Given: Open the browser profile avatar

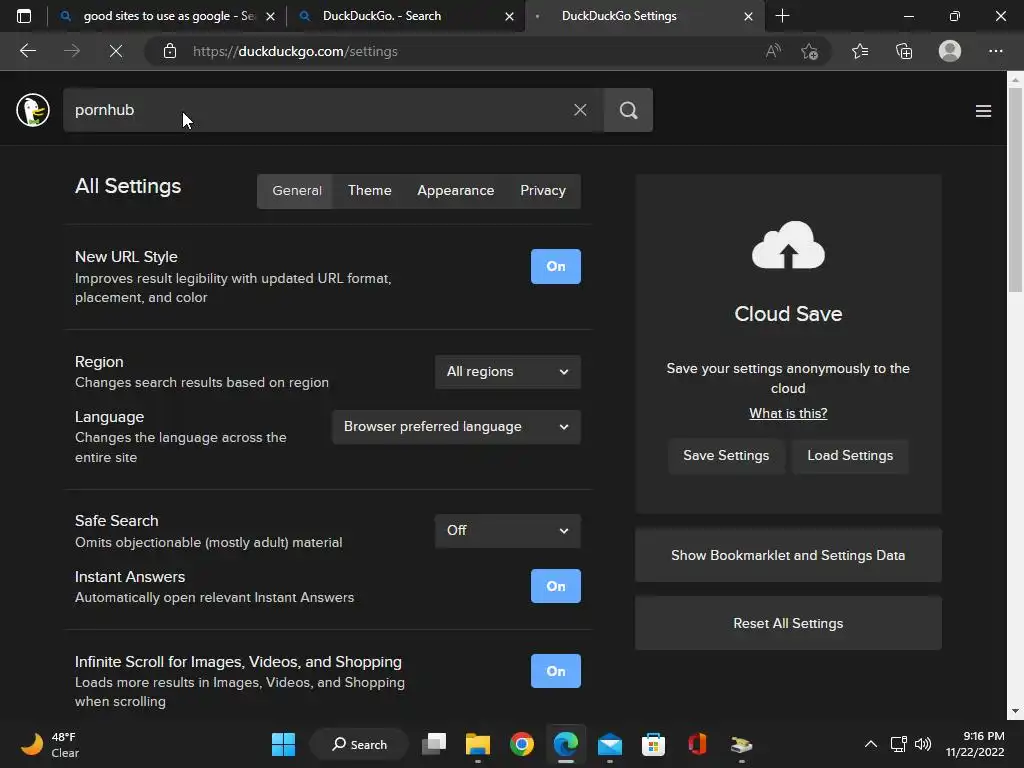Looking at the screenshot, I should pyautogui.click(x=950, y=51).
